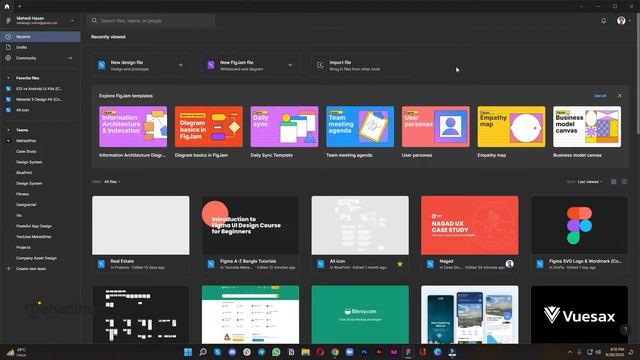
Task: Click Import file
Action: click(x=360, y=65)
